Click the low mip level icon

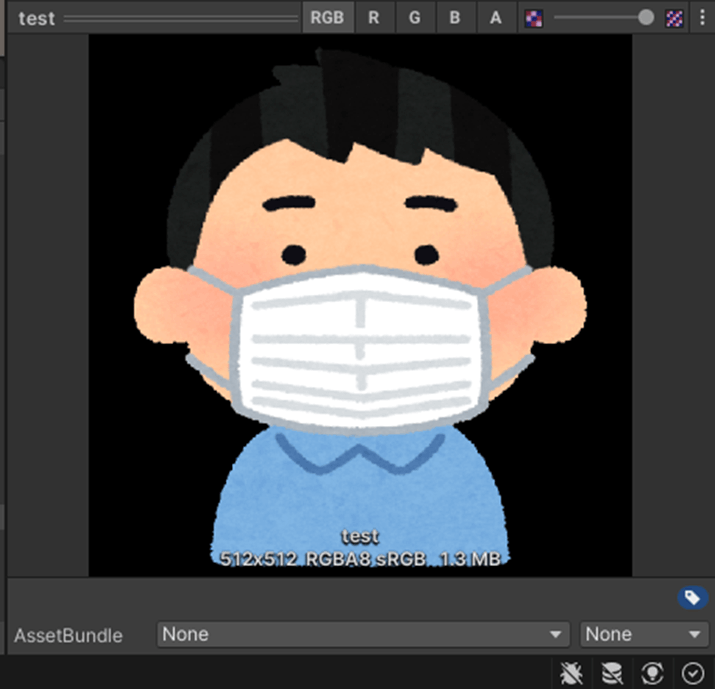(x=534, y=19)
